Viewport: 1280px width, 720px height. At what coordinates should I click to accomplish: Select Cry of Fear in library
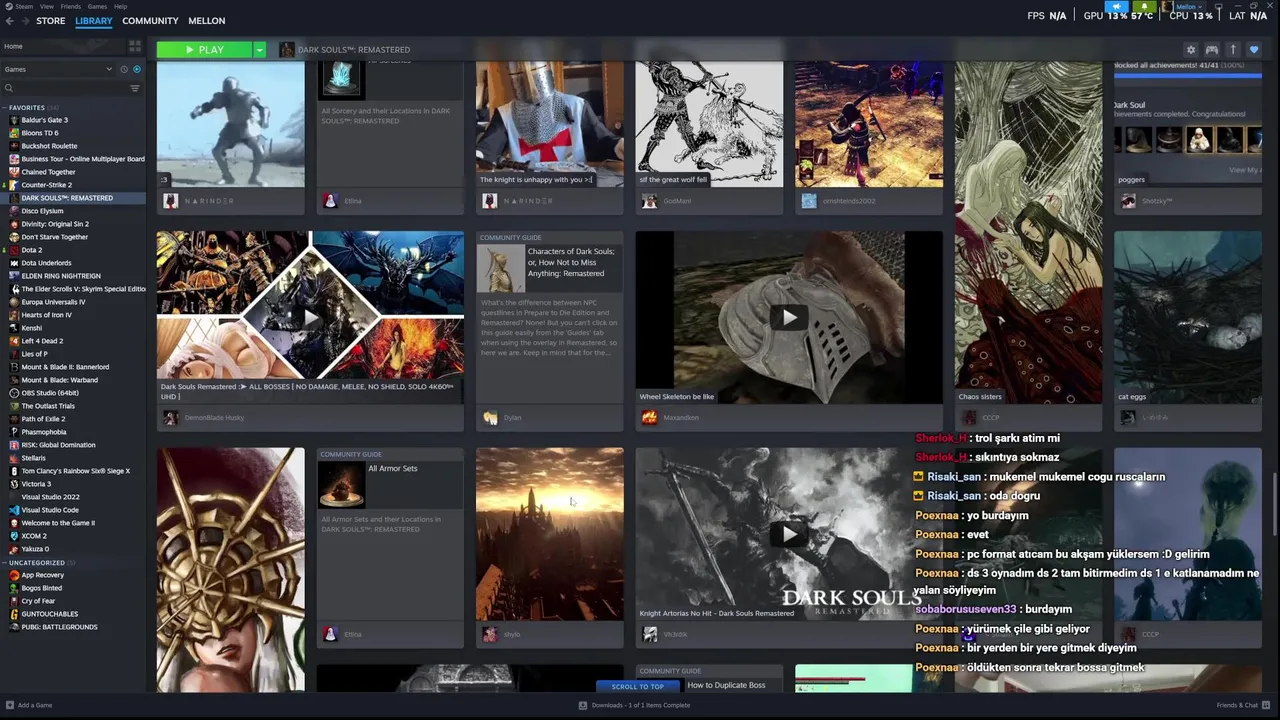point(38,601)
